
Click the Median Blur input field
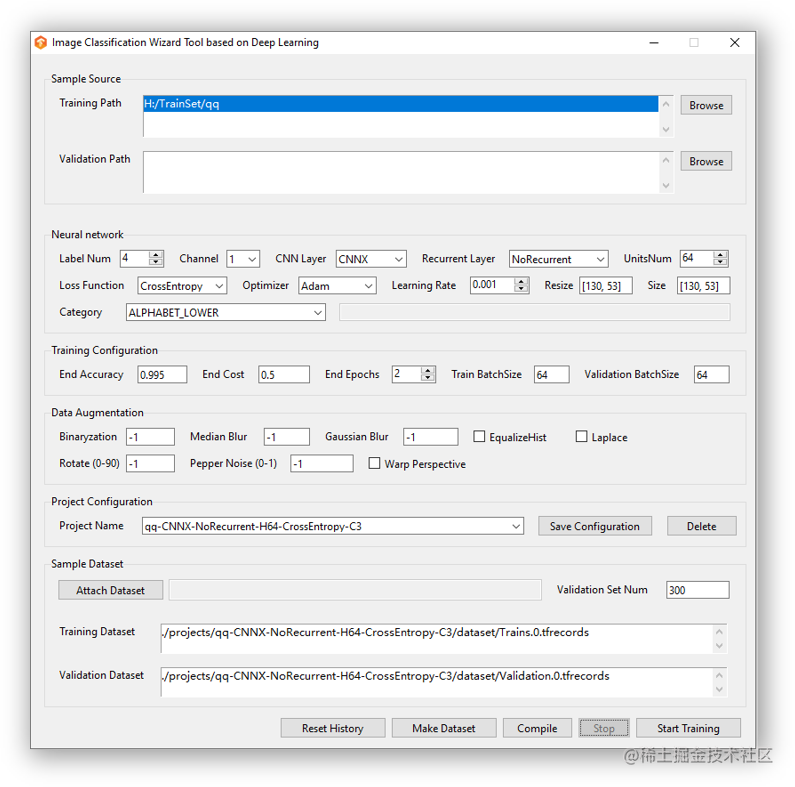coord(287,437)
